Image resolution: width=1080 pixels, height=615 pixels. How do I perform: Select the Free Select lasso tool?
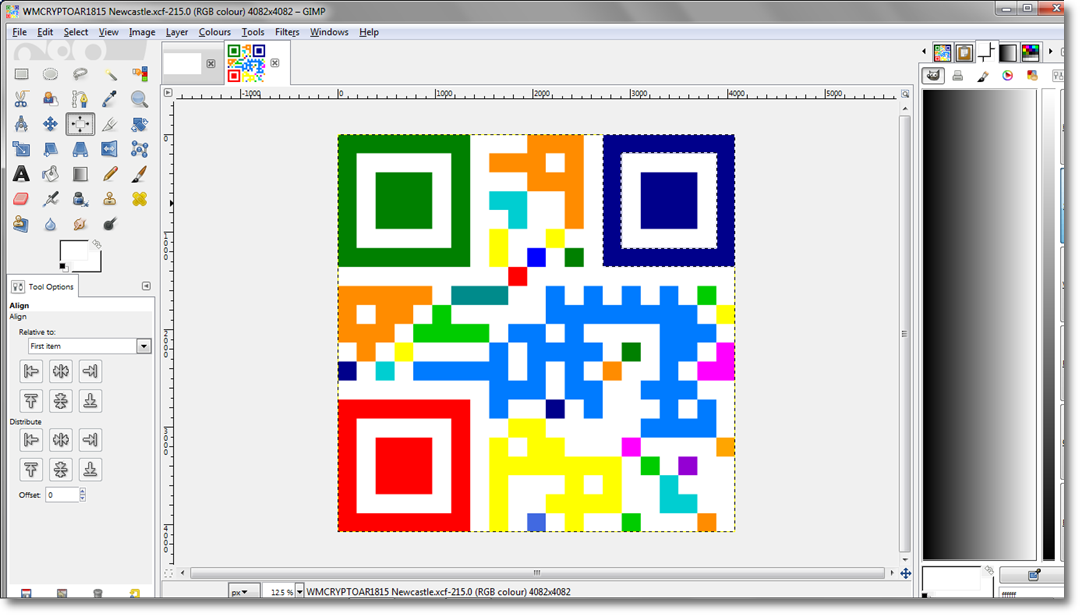pos(80,74)
